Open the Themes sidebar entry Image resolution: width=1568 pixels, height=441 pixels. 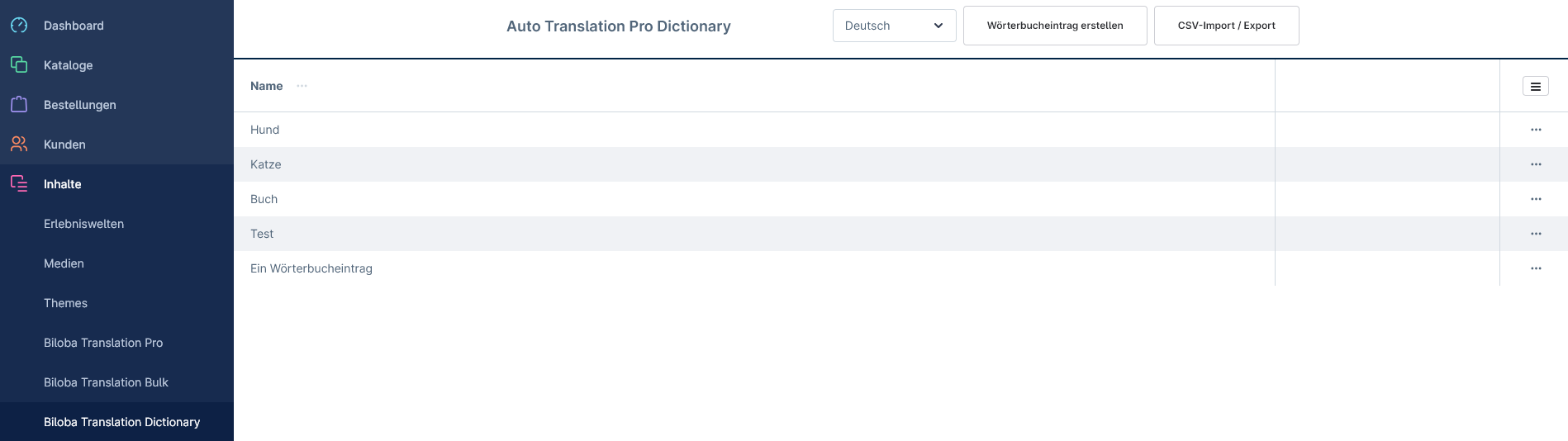click(x=65, y=303)
